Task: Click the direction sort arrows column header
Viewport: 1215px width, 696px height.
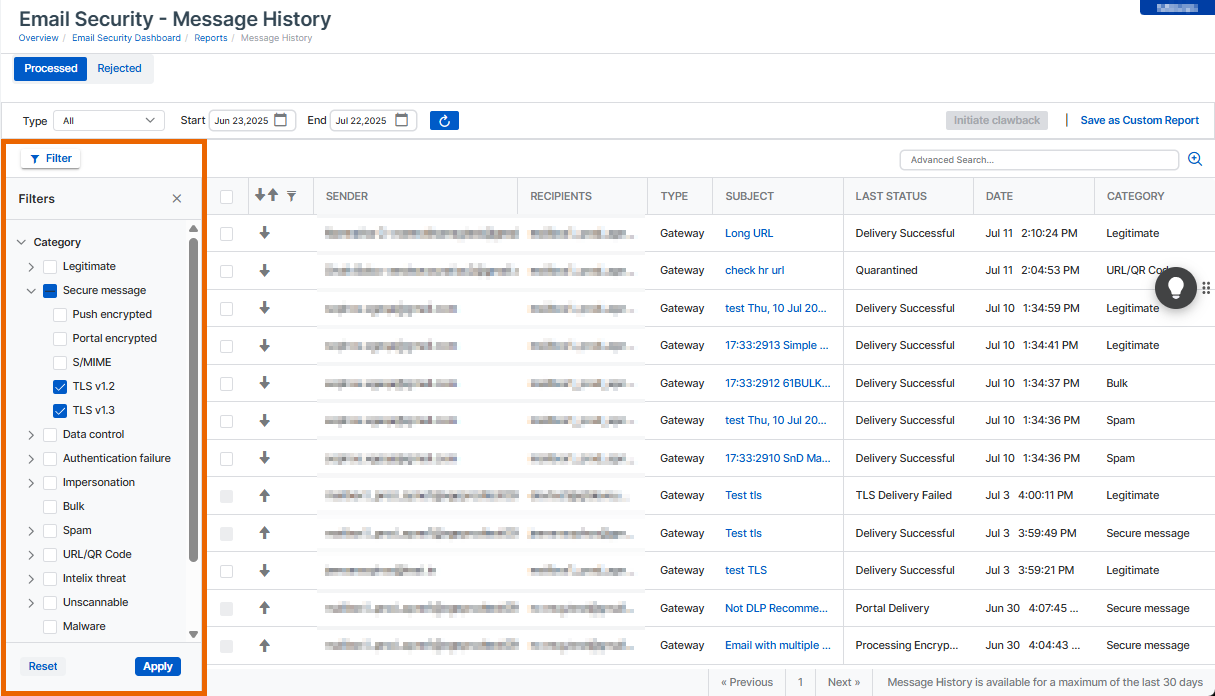Action: (x=267, y=196)
